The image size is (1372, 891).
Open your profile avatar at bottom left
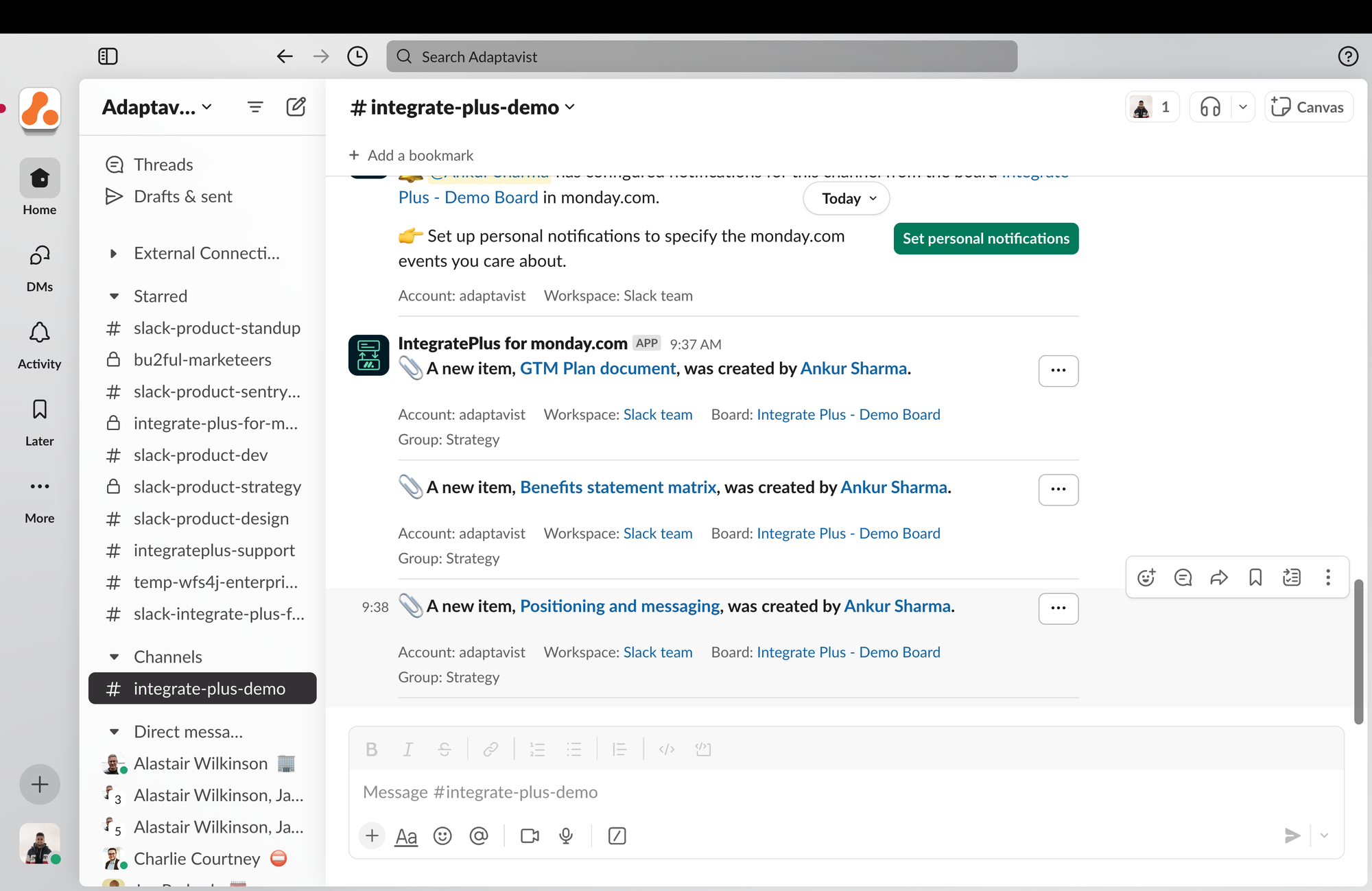[40, 844]
